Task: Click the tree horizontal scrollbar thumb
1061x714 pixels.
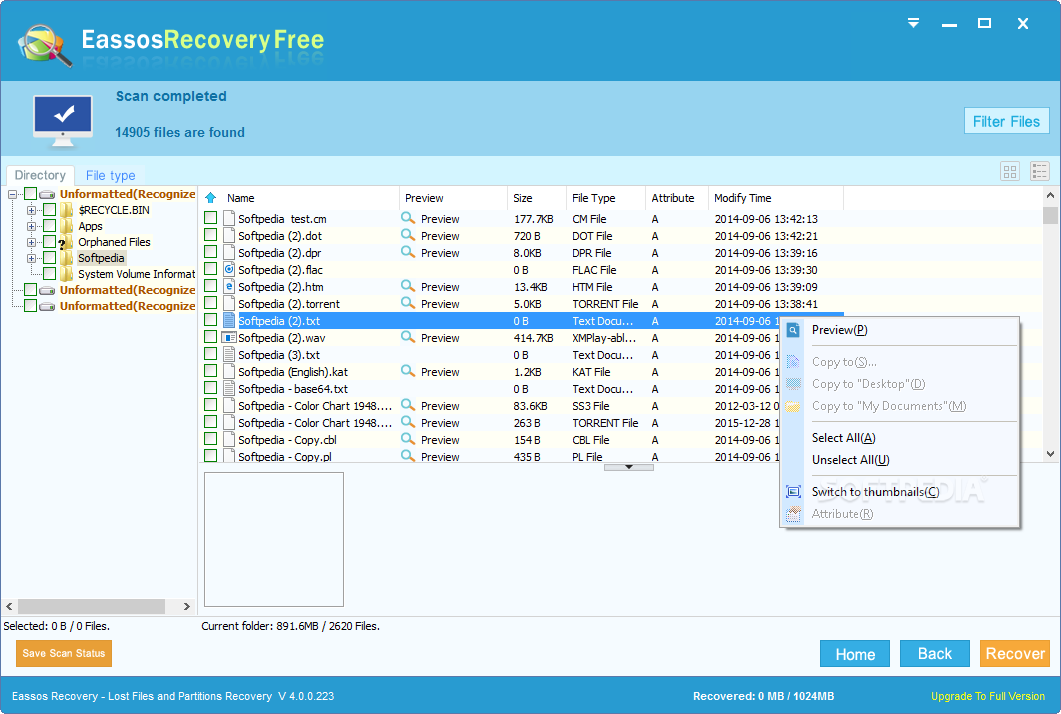Action: point(91,606)
